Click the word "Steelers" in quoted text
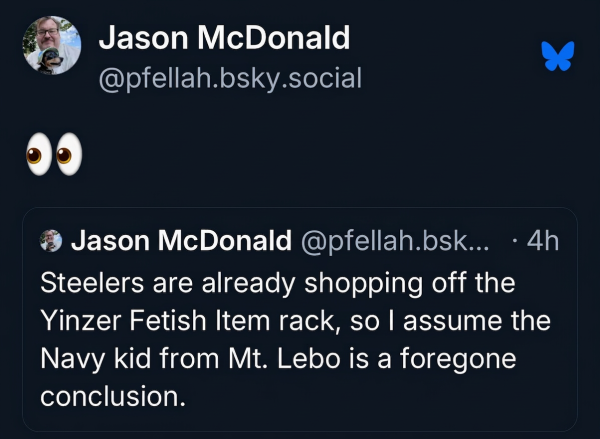The width and height of the screenshot is (600, 439). pyautogui.click(x=87, y=282)
